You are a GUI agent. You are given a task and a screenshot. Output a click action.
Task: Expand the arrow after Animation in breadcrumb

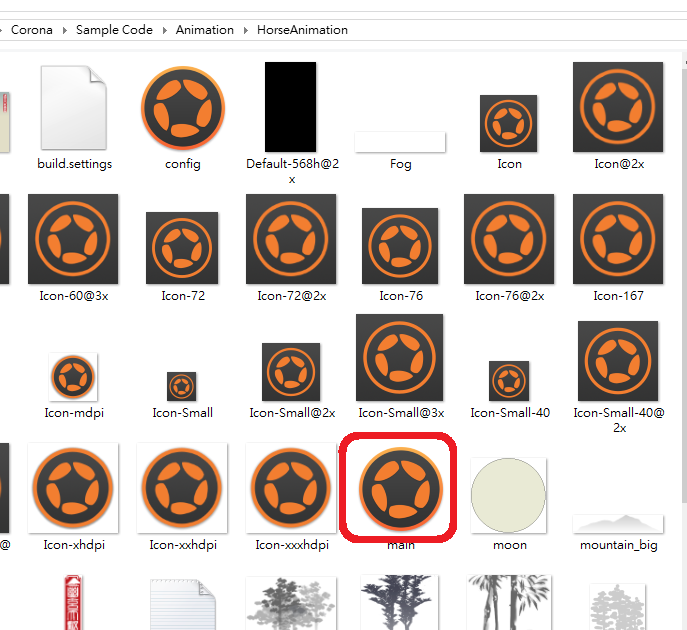tap(246, 30)
